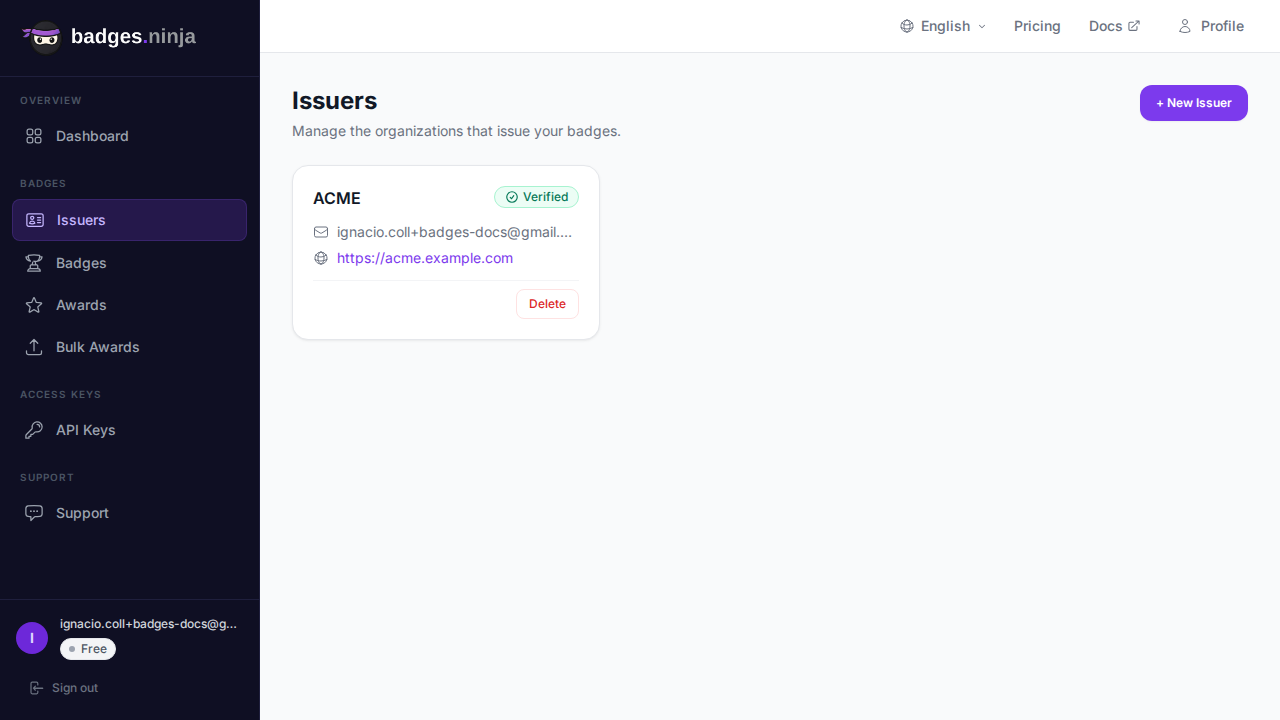Click the Verified status badge
This screenshot has width=1280, height=720.
536,197
